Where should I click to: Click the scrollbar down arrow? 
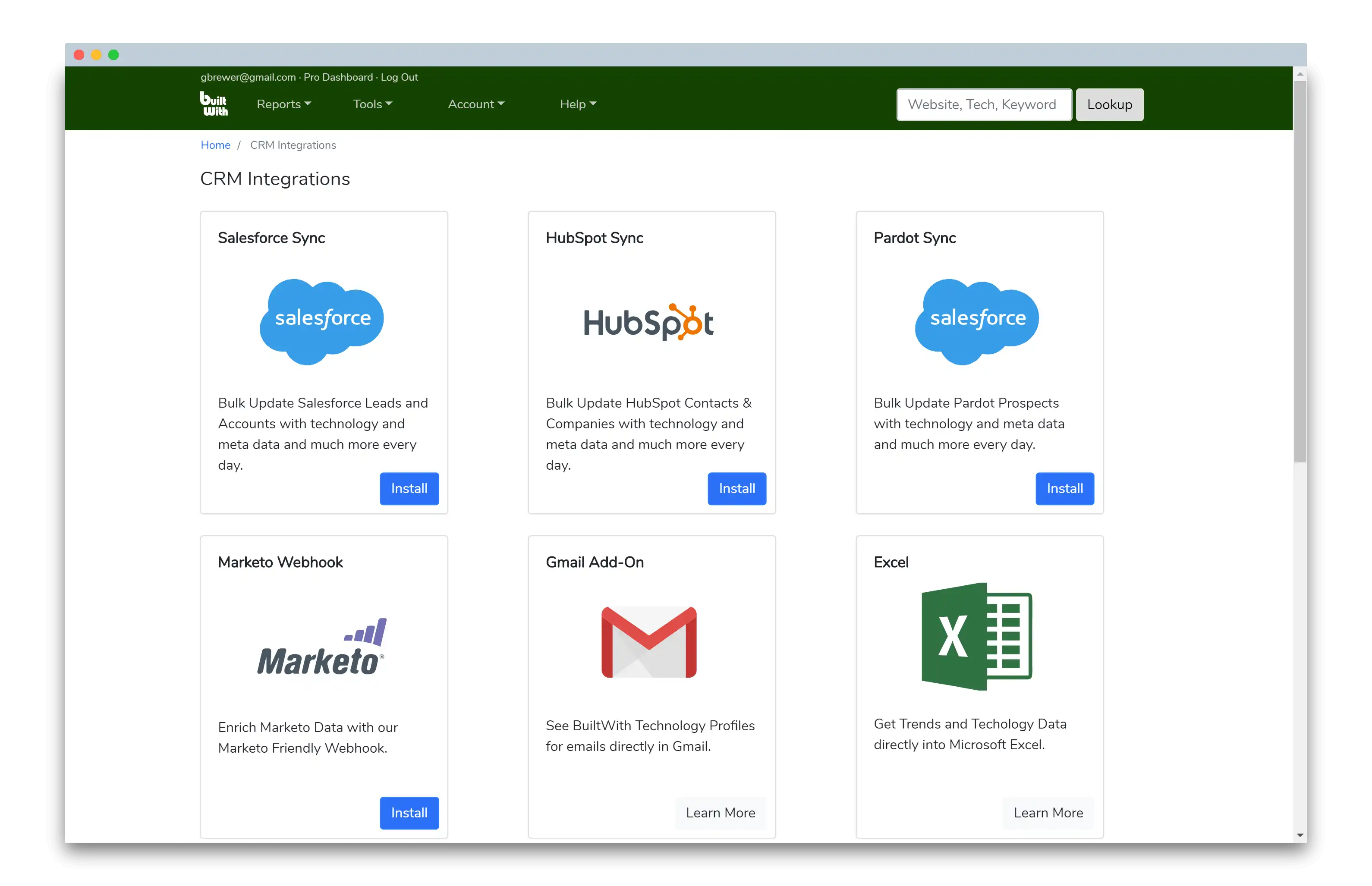(1300, 836)
